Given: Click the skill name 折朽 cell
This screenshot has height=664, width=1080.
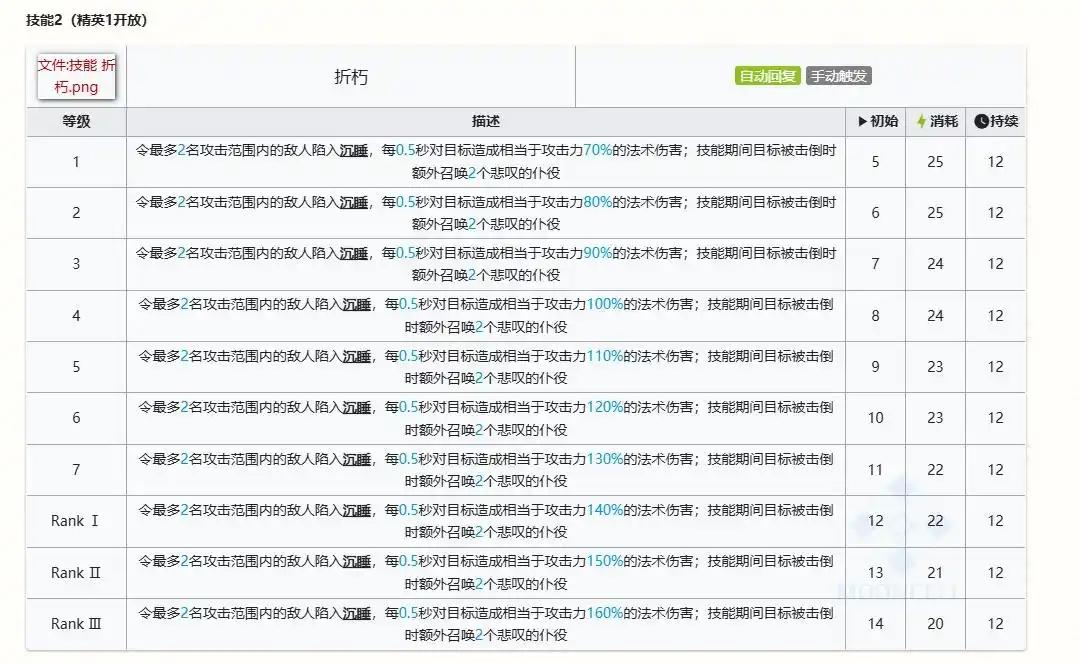Looking at the screenshot, I should pos(351,77).
